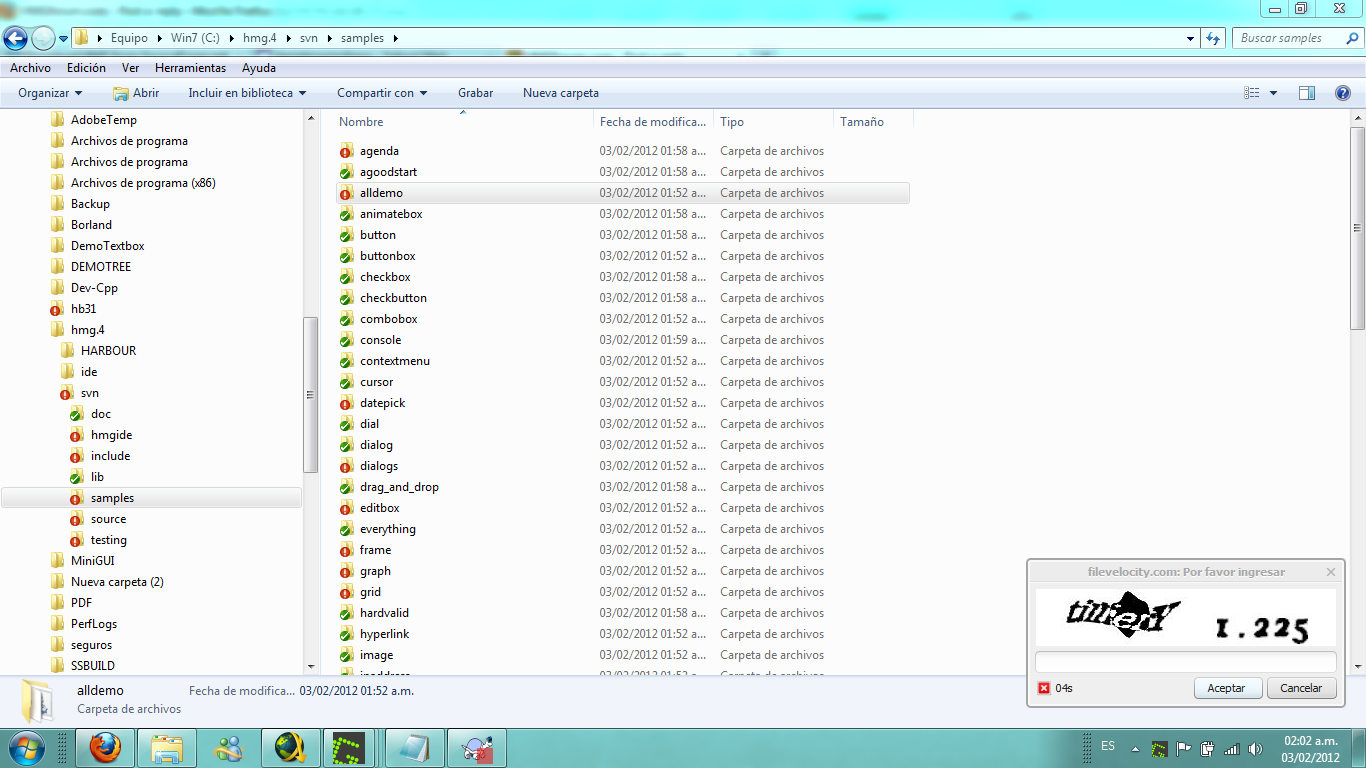Select the agenda folder icon
1366x768 pixels.
click(x=346, y=151)
